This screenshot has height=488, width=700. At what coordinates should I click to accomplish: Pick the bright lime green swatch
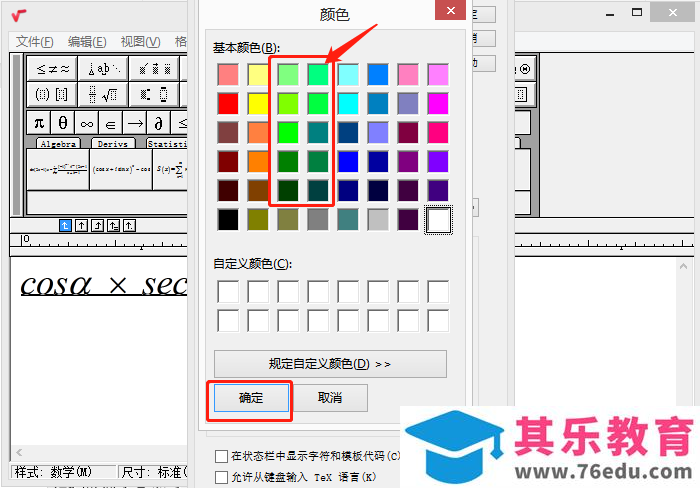[x=288, y=133]
